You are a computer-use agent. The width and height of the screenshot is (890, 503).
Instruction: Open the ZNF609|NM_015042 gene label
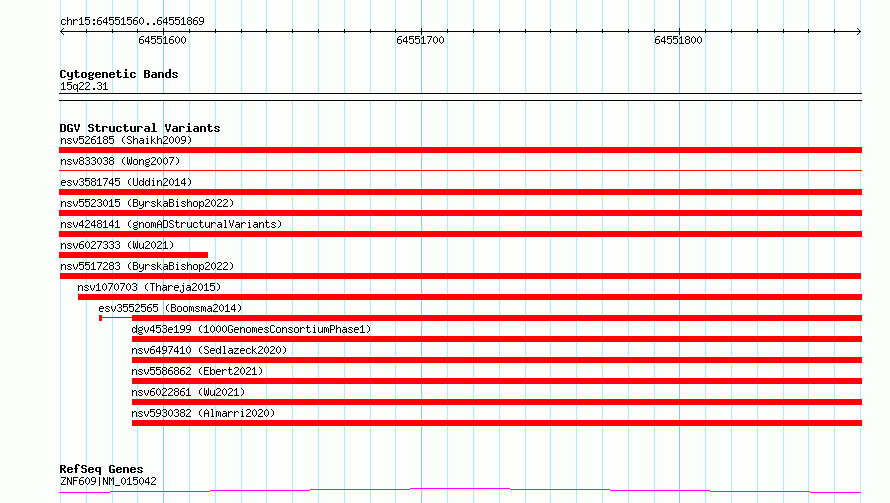pyautogui.click(x=108, y=481)
